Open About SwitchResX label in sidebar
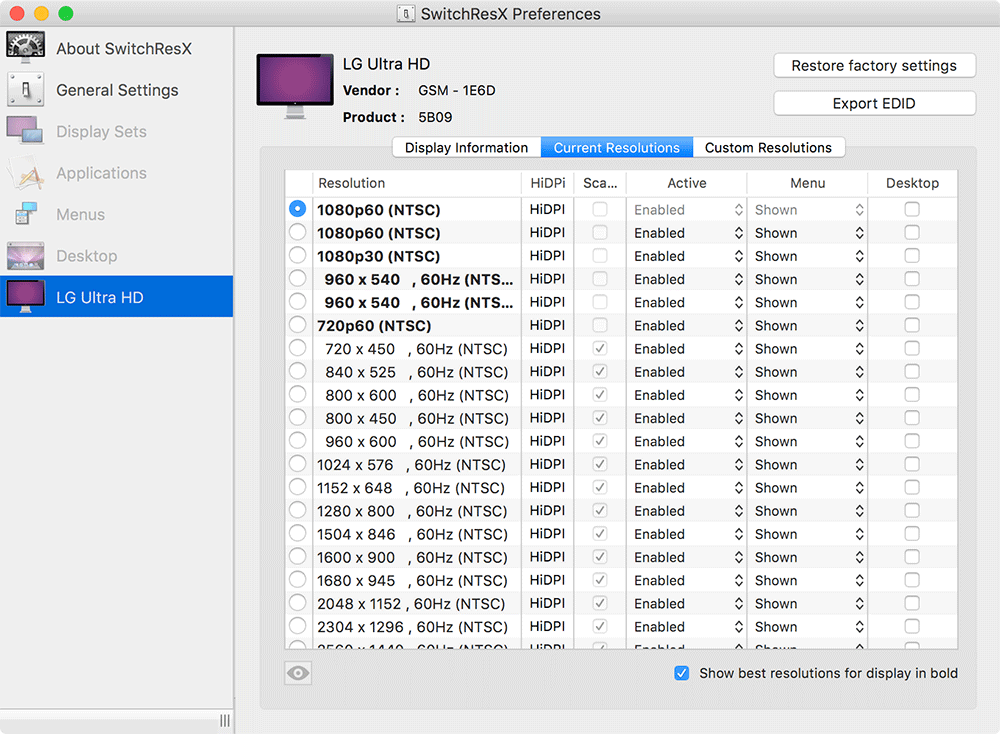This screenshot has height=734, width=1000. [124, 48]
